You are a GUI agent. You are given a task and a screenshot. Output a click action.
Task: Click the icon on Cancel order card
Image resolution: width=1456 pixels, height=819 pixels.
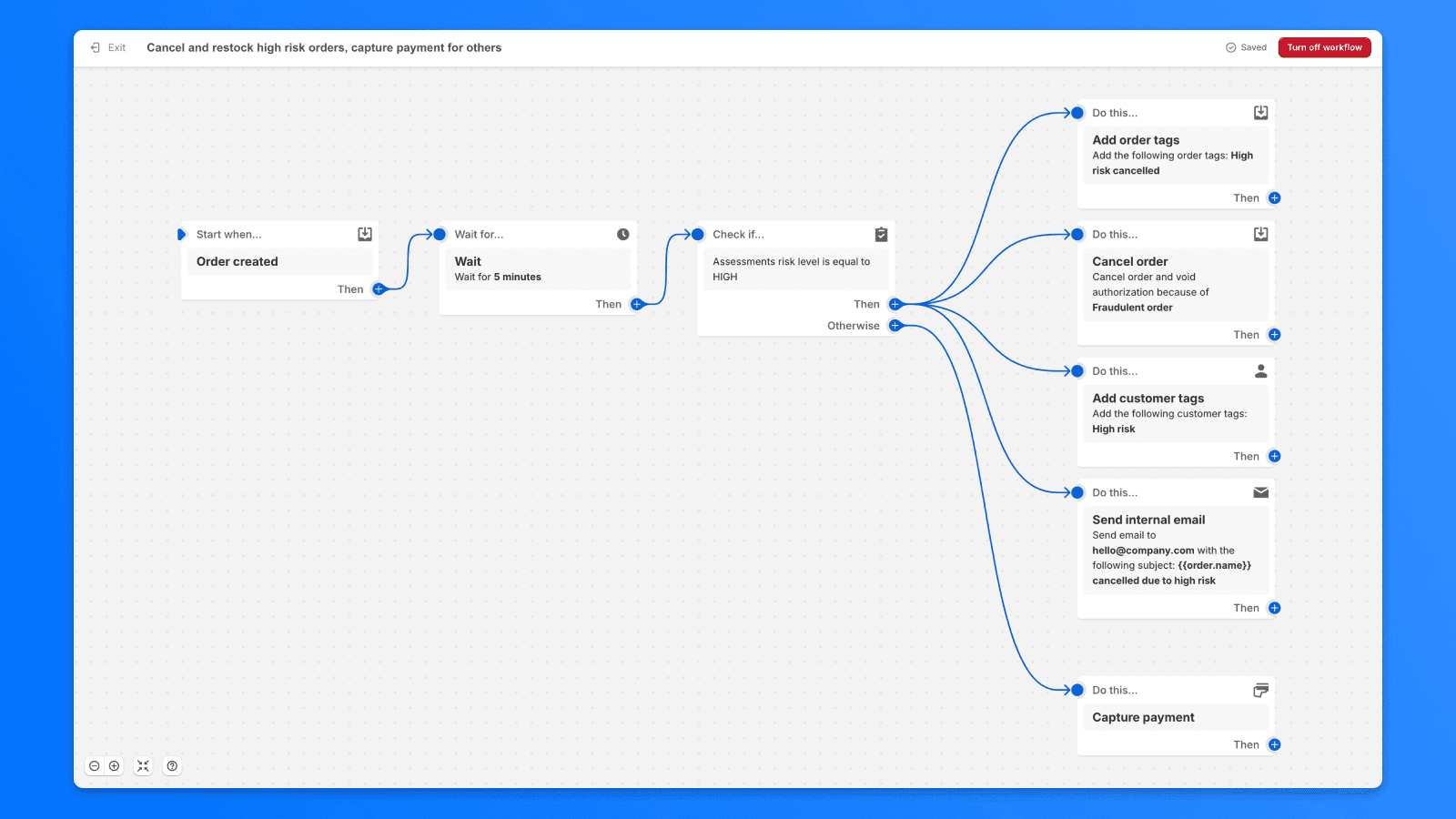tap(1261, 234)
